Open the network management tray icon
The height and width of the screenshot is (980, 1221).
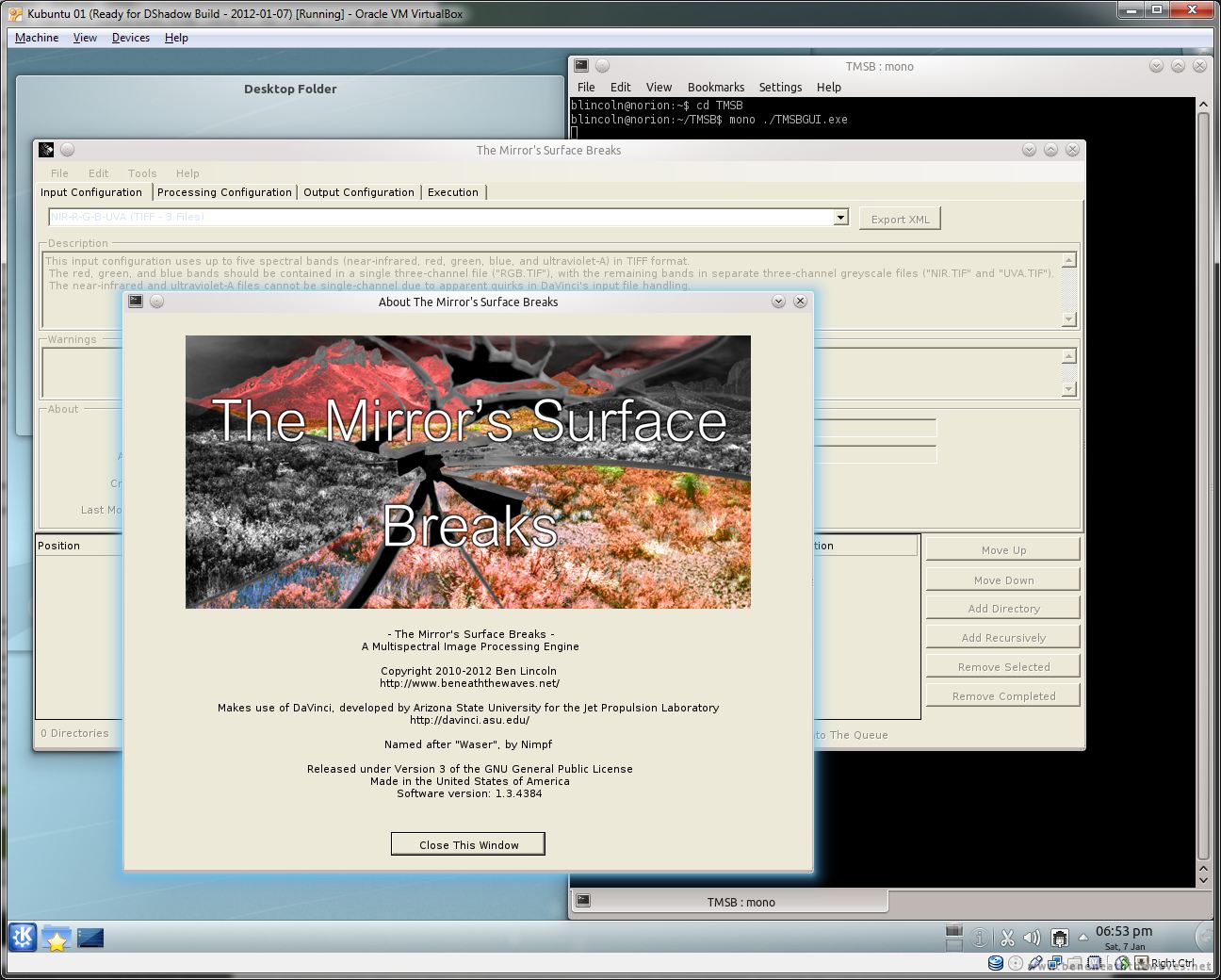[1059, 938]
